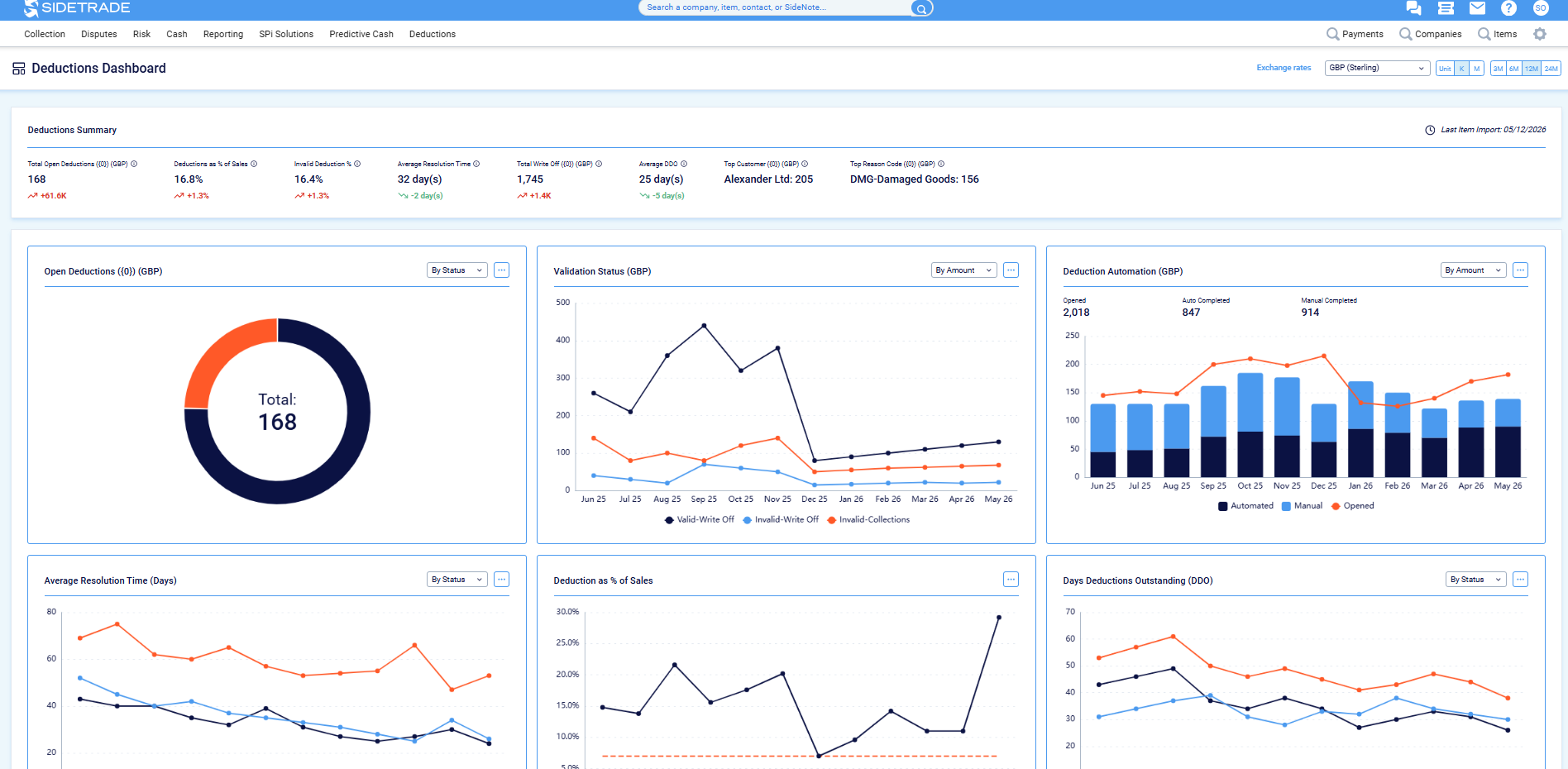
Task: Switch amount display to Unit
Action: pos(1445,69)
